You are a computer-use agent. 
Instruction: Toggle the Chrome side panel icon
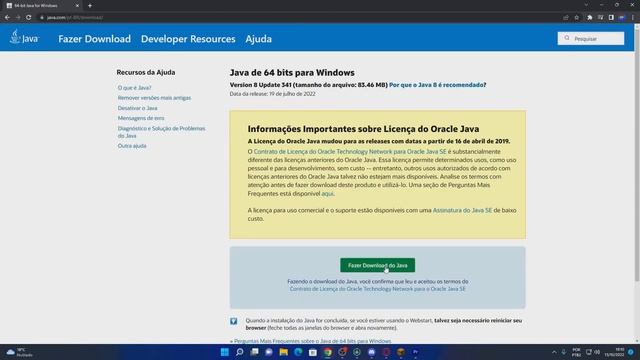(x=611, y=18)
